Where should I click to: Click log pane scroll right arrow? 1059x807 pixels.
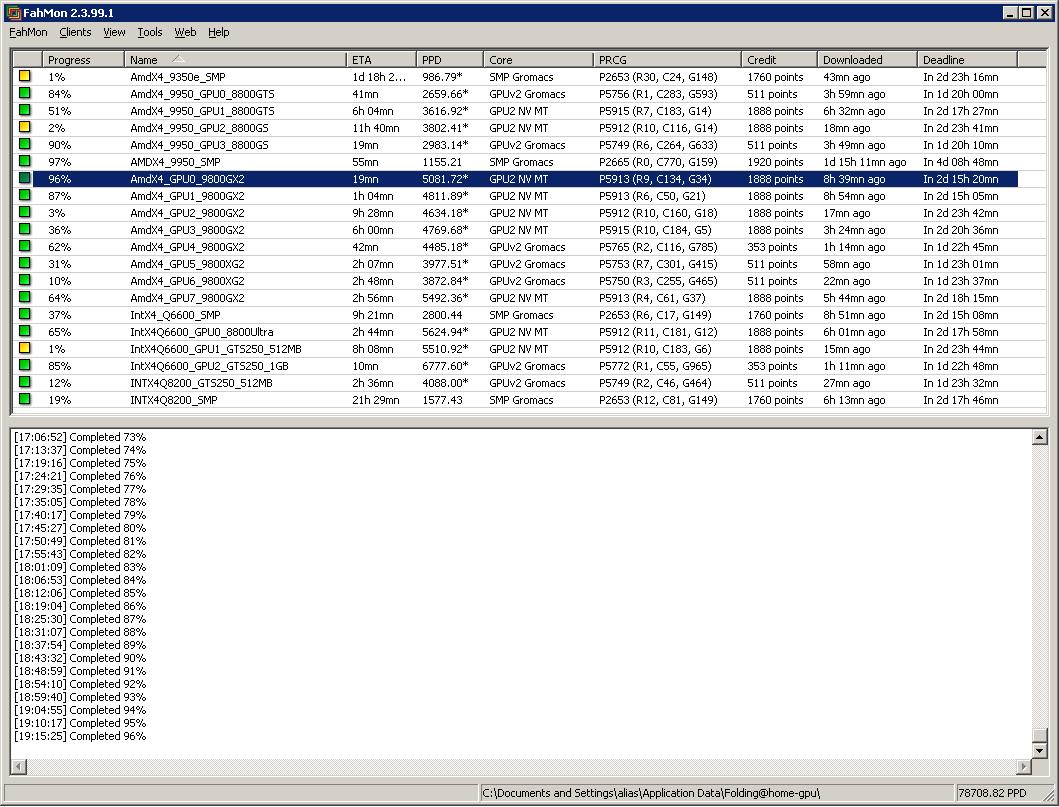coord(1024,766)
